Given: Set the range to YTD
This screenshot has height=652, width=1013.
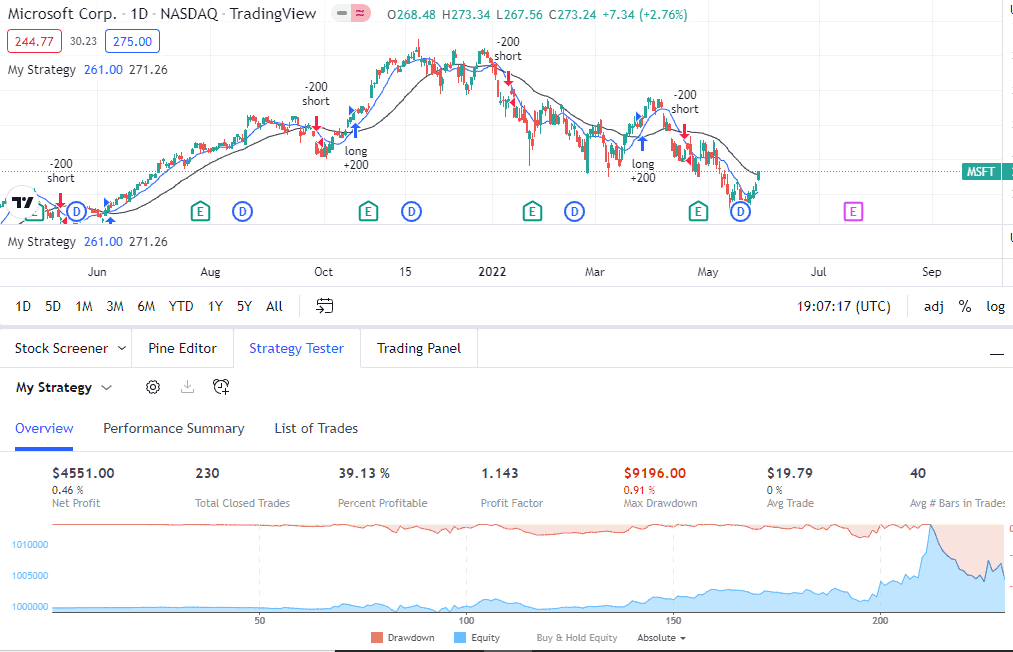Looking at the screenshot, I should click(x=181, y=306).
